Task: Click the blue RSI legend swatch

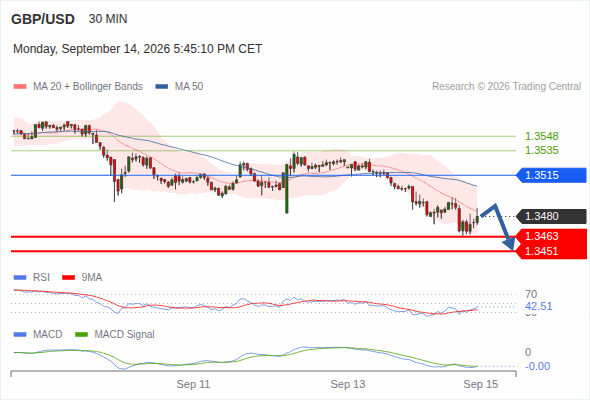Action: click(x=20, y=278)
